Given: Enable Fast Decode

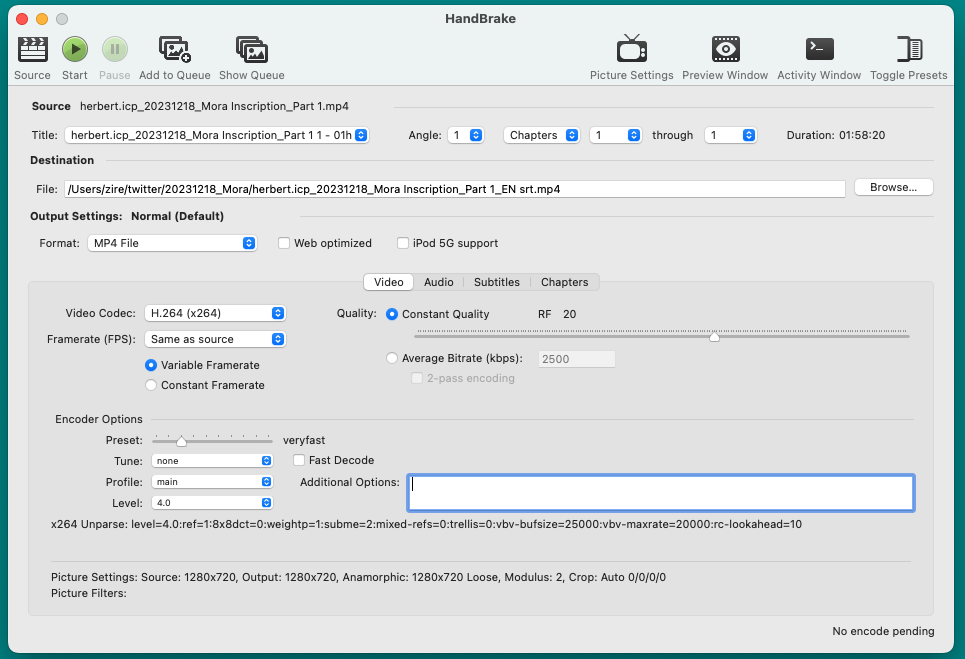Looking at the screenshot, I should [x=299, y=460].
